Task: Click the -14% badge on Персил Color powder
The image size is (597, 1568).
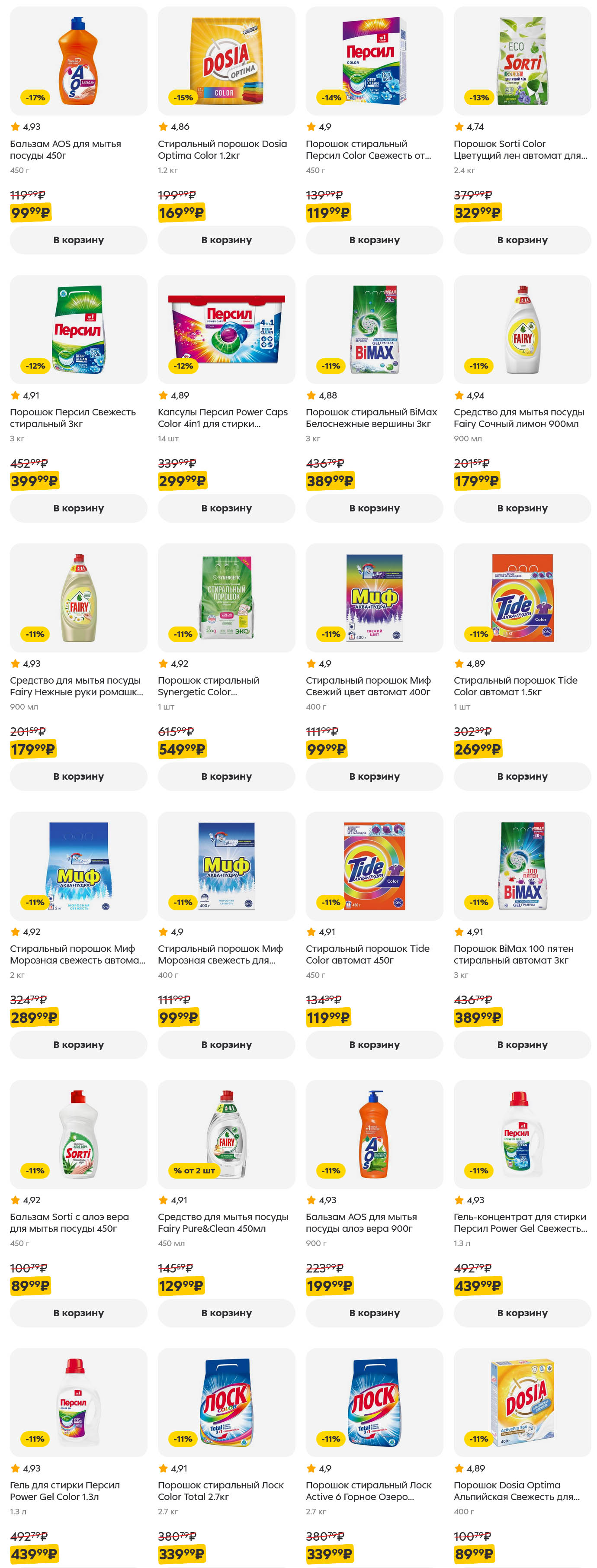Action: pyautogui.click(x=331, y=97)
